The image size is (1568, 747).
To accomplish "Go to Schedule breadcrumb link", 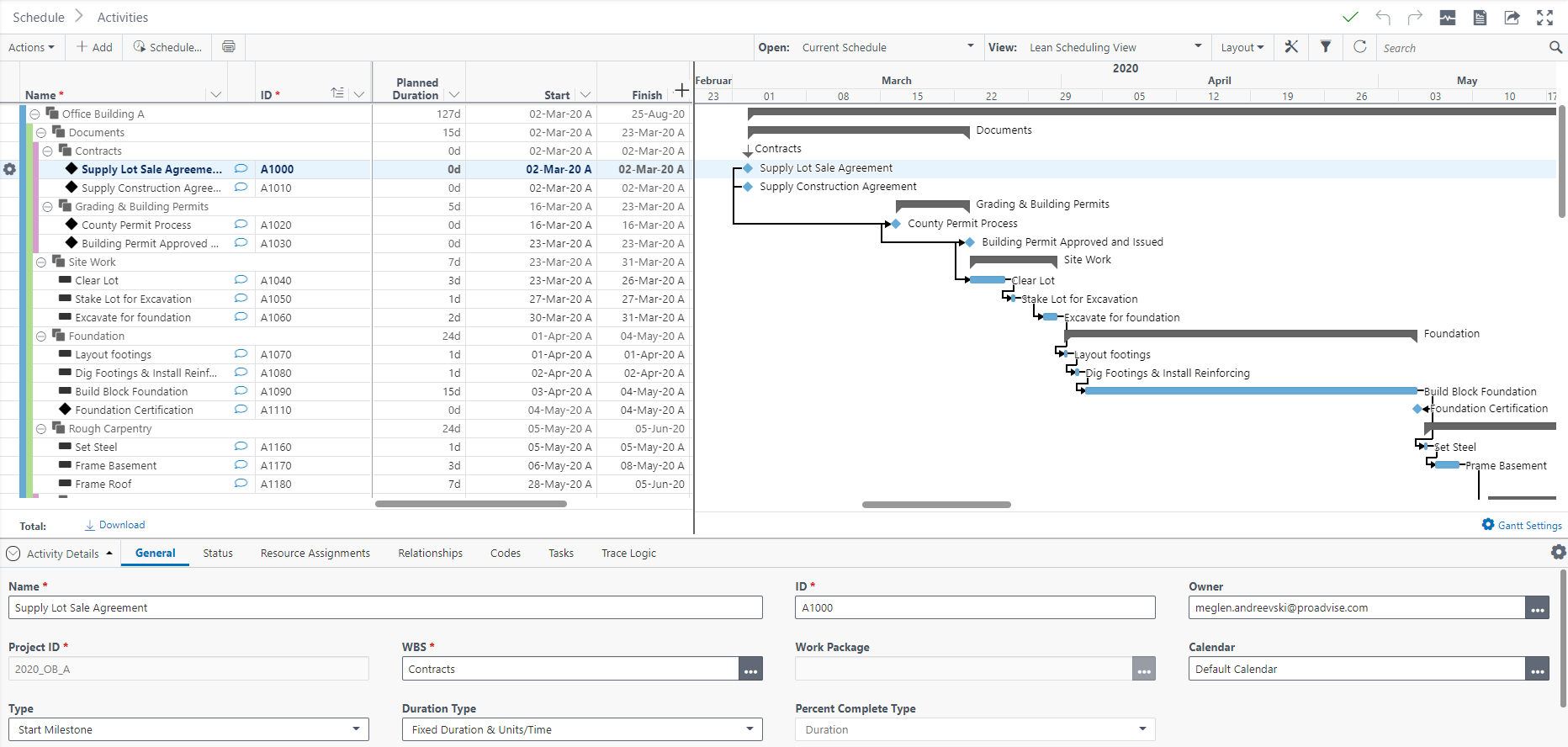I will tap(39, 17).
